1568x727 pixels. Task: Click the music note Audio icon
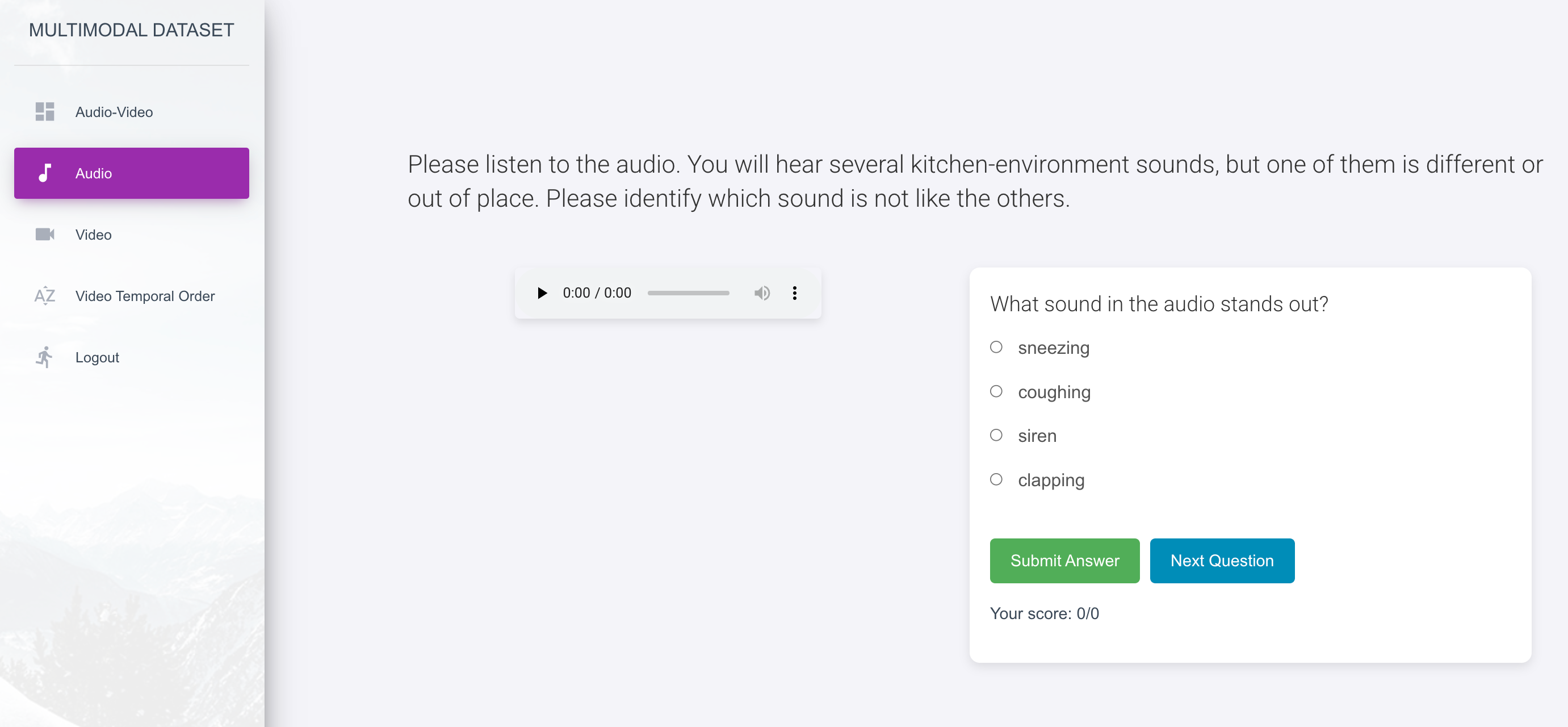coord(44,173)
